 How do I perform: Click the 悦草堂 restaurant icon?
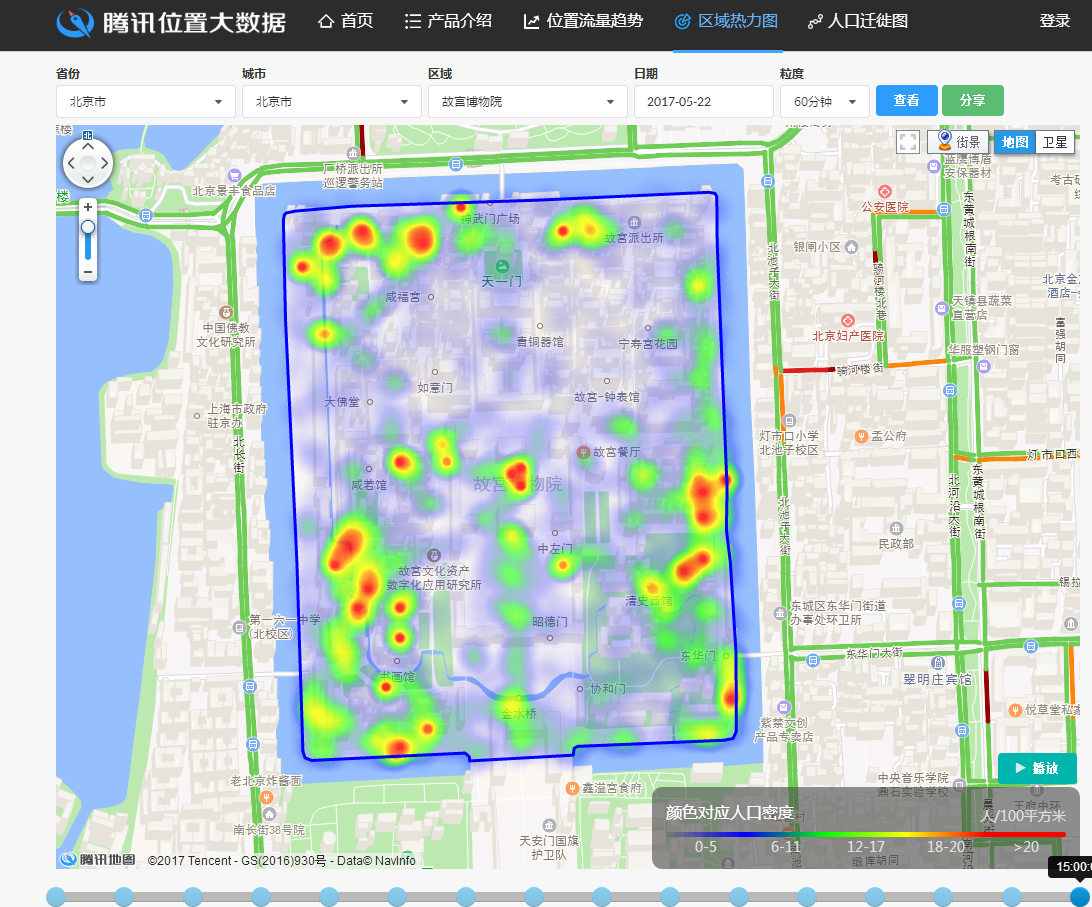tap(1015, 710)
